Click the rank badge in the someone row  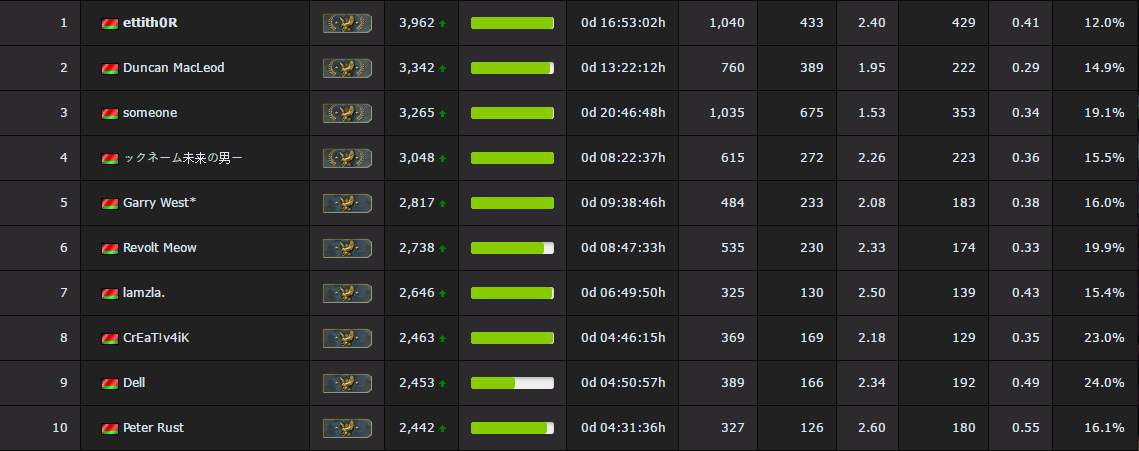[x=347, y=113]
